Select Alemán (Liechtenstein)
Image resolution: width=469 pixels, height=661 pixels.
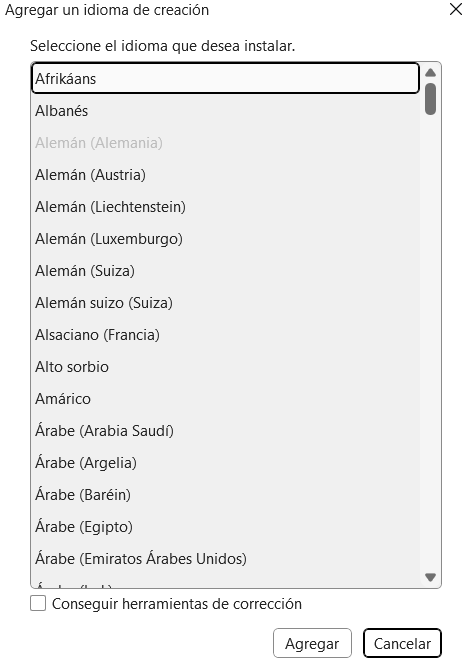225,207
